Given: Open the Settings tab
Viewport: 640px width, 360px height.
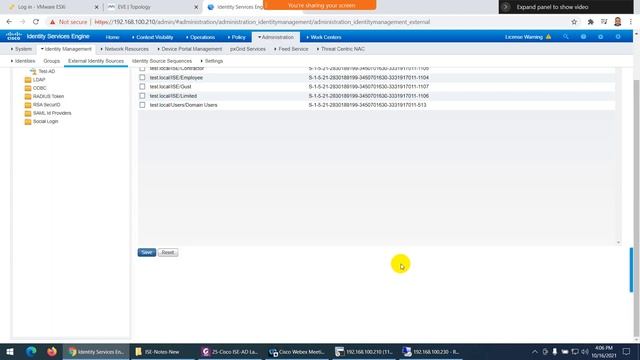Looking at the screenshot, I should pyautogui.click(x=211, y=61).
